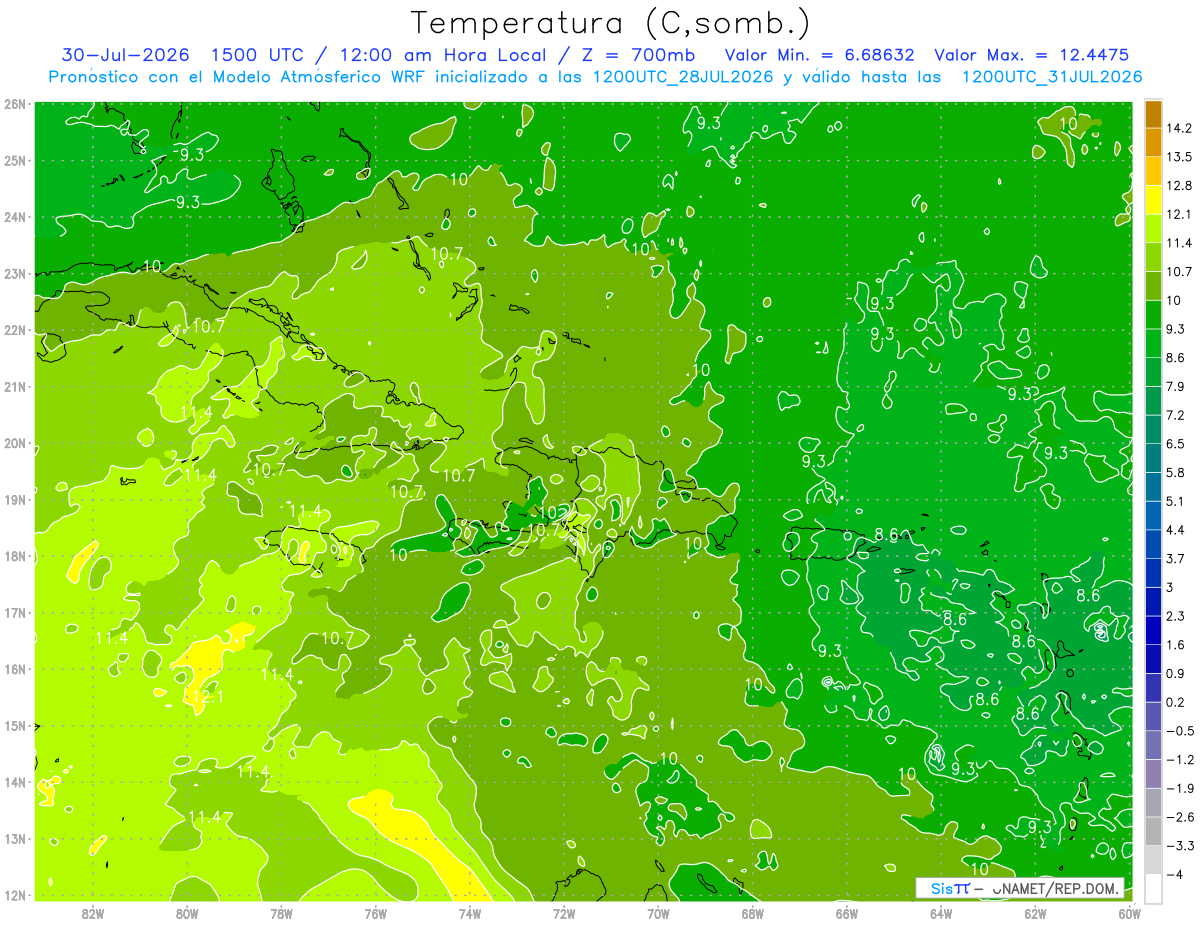This screenshot has height=927, width=1200.
Task: Click the ONAMET/REP.DOM. source label
Action: point(1054,888)
